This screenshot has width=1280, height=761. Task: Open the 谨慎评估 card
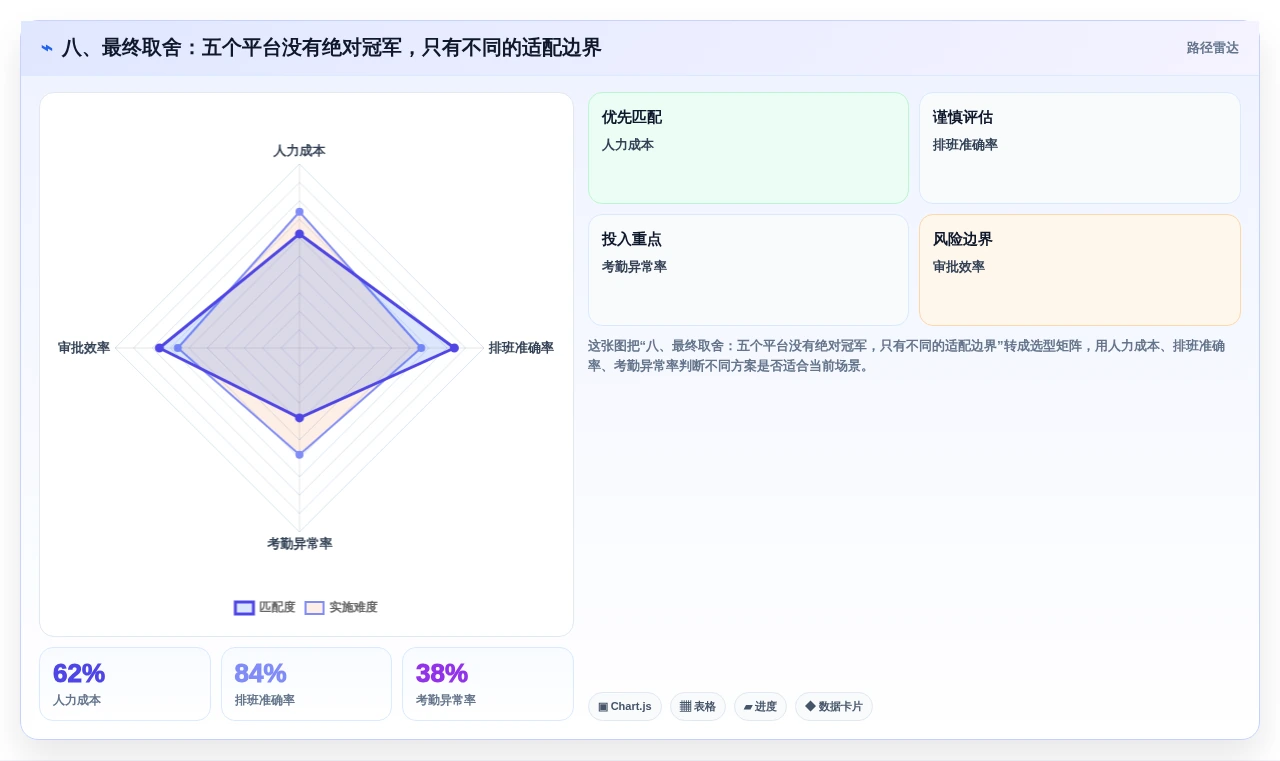click(x=1080, y=148)
